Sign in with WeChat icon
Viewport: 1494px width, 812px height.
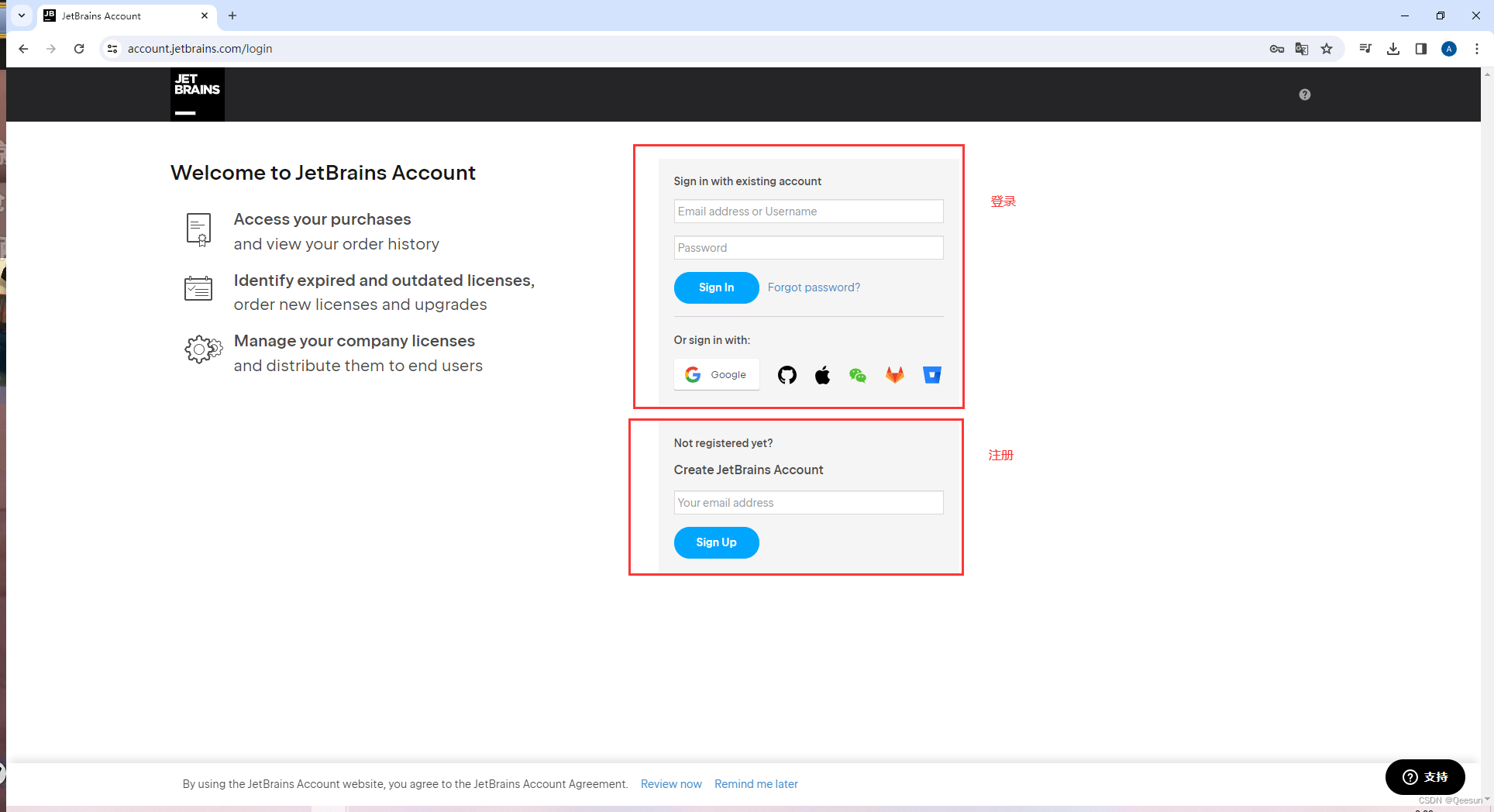tap(858, 375)
